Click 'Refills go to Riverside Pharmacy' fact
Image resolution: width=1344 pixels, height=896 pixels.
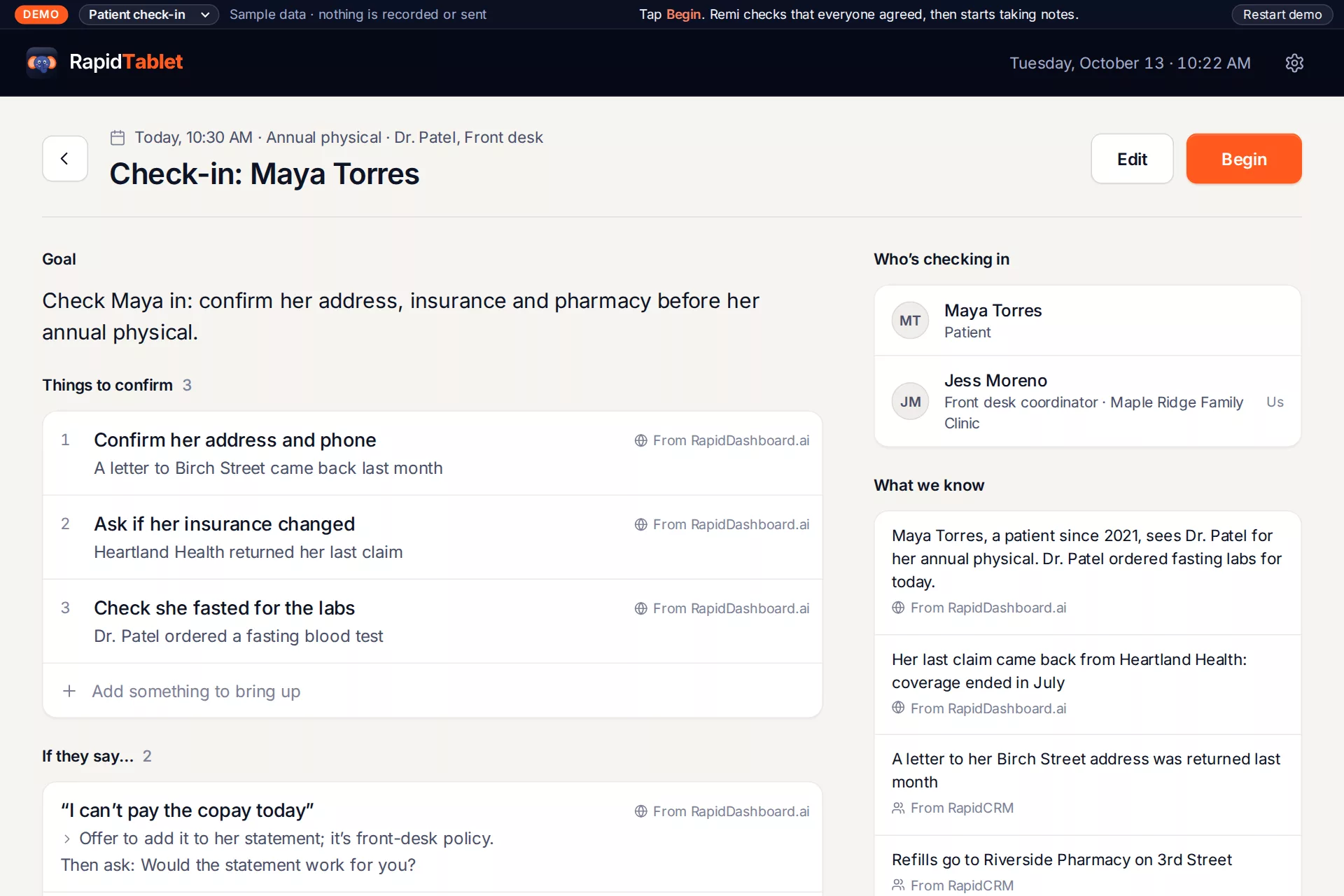click(x=1062, y=860)
